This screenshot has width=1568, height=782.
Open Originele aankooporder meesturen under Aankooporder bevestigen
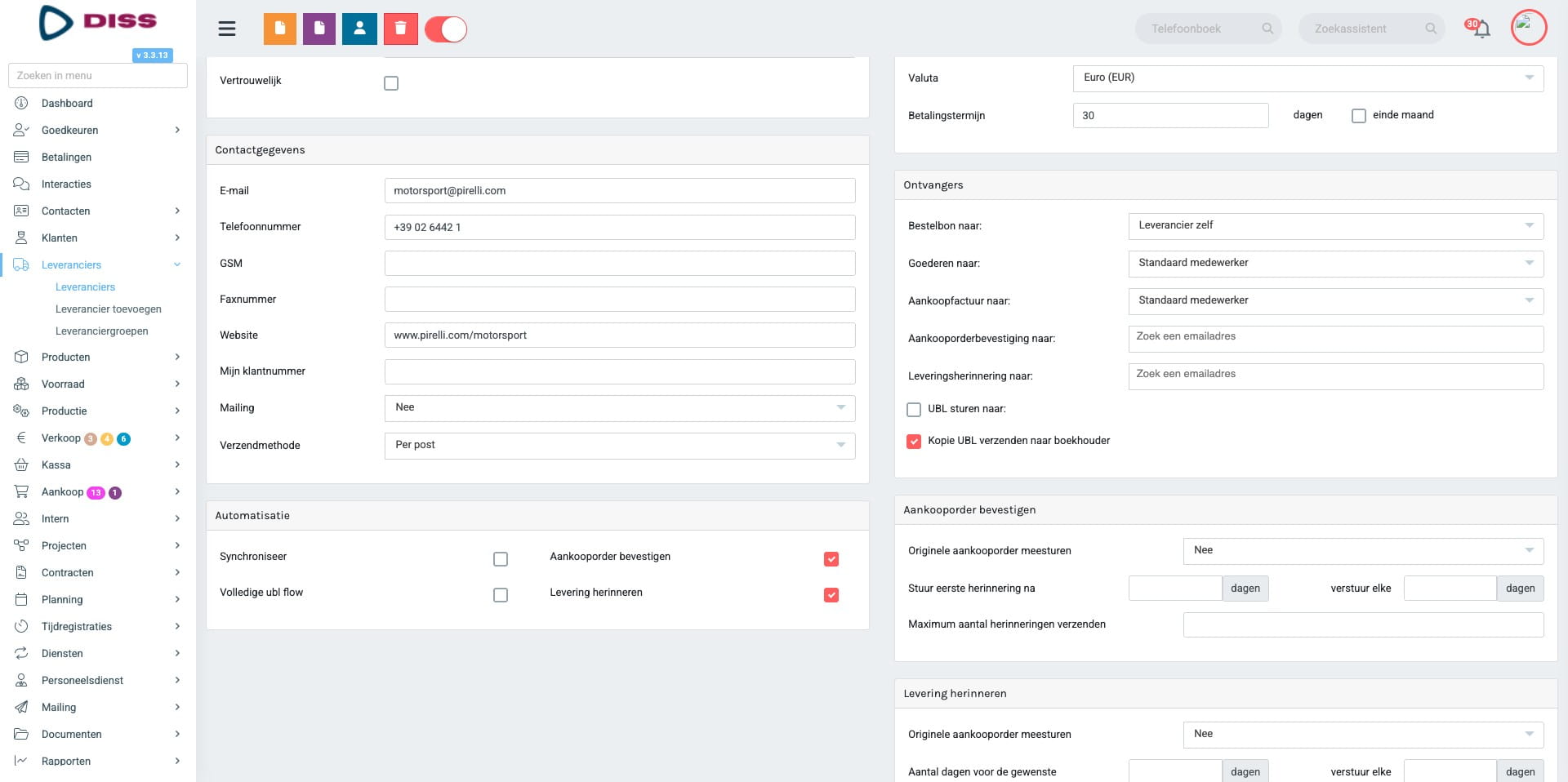coord(1364,551)
